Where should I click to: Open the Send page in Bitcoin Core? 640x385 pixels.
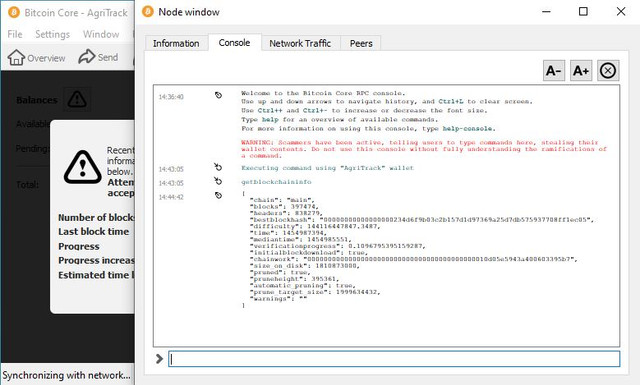click(98, 57)
